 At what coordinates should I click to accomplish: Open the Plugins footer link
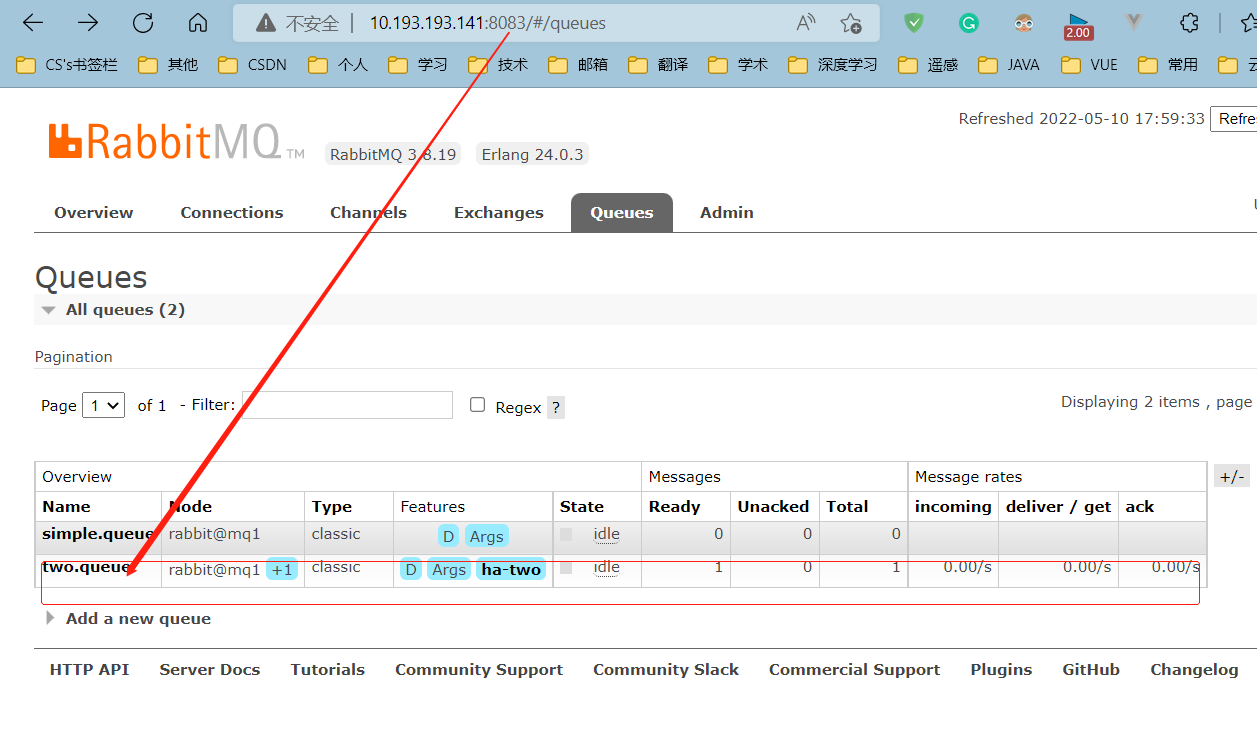pos(1000,670)
